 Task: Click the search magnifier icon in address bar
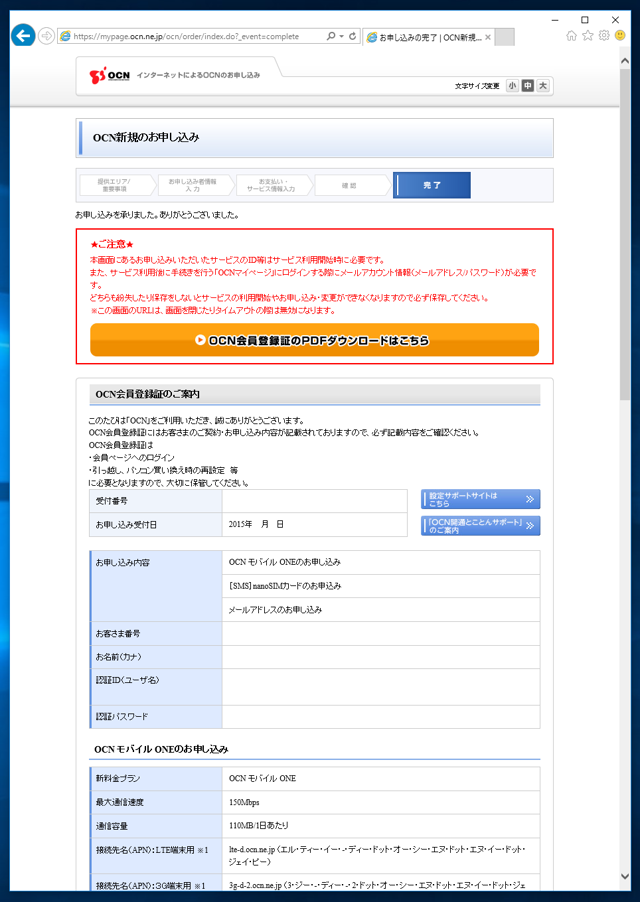coord(331,36)
